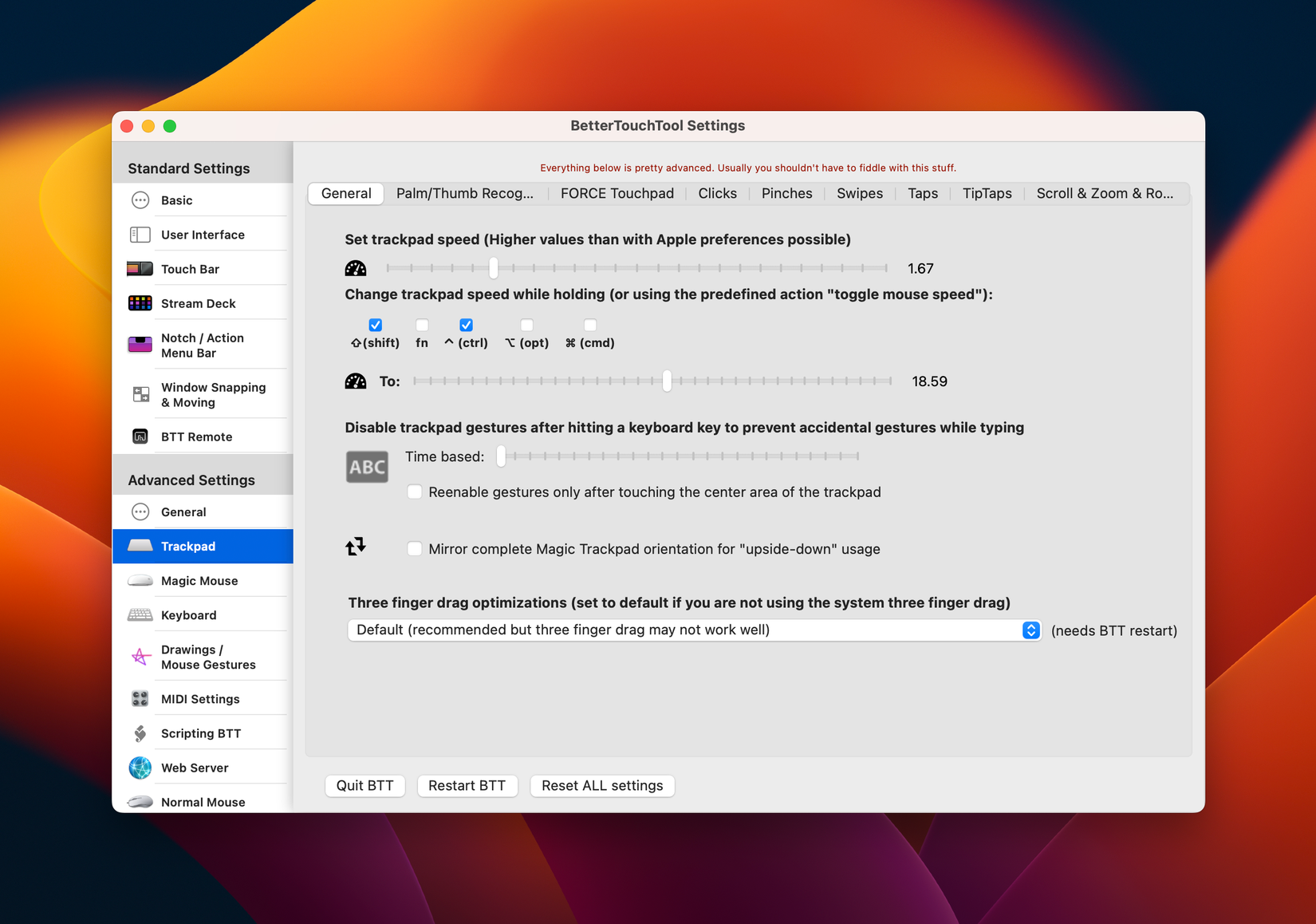The height and width of the screenshot is (924, 1316).
Task: Enable the cmd modifier checkbox
Action: pos(590,325)
